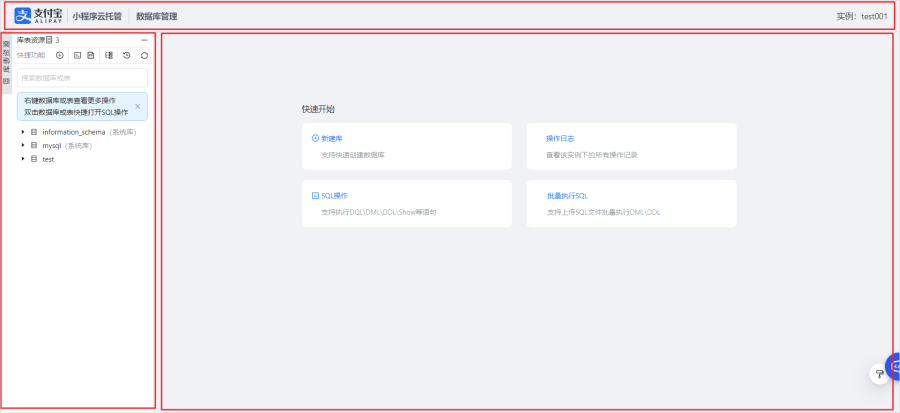Open 小程序云托管 in the header
The width and height of the screenshot is (900, 413).
tap(97, 17)
